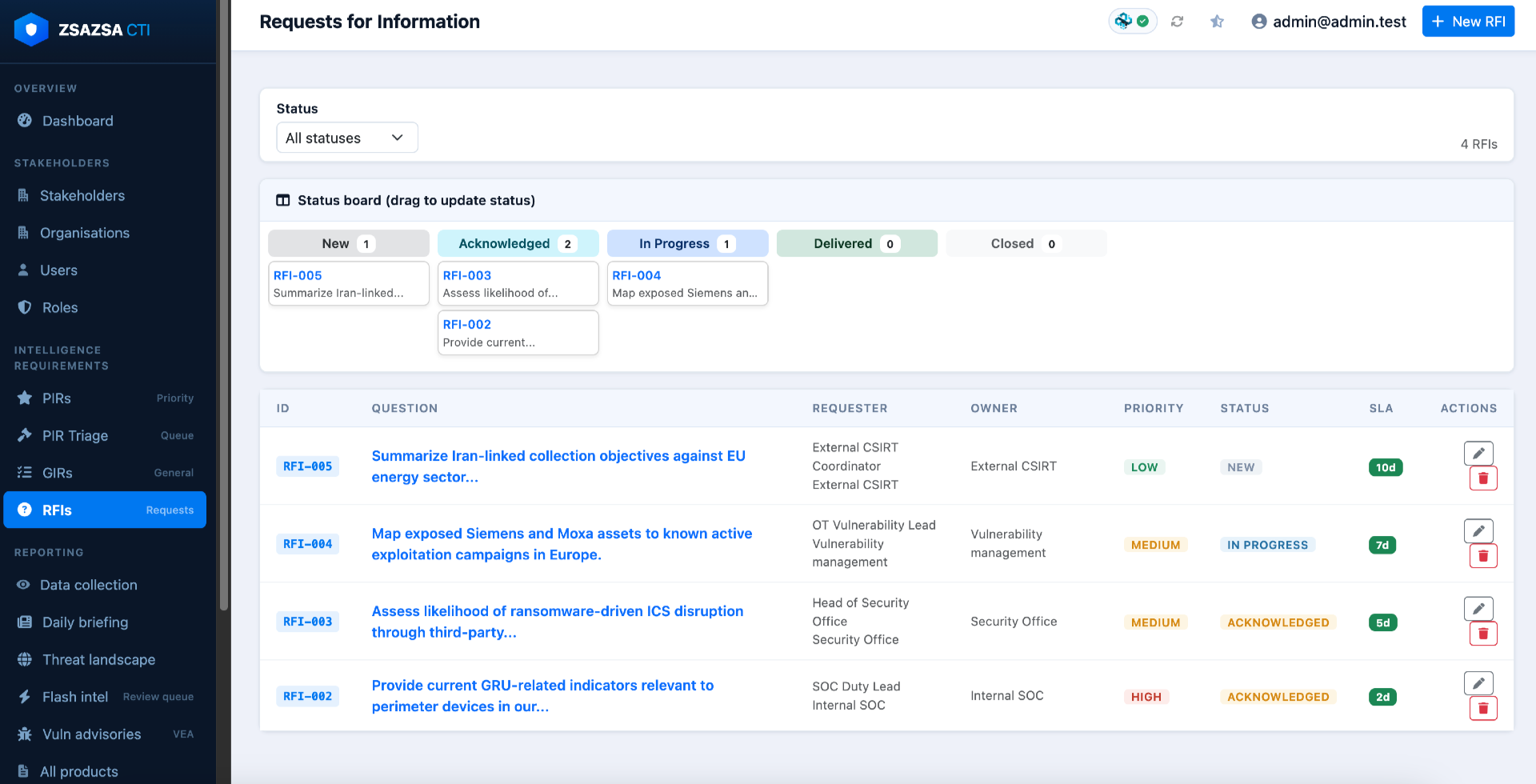Click the Flash intel lightning icon

pyautogui.click(x=25, y=697)
